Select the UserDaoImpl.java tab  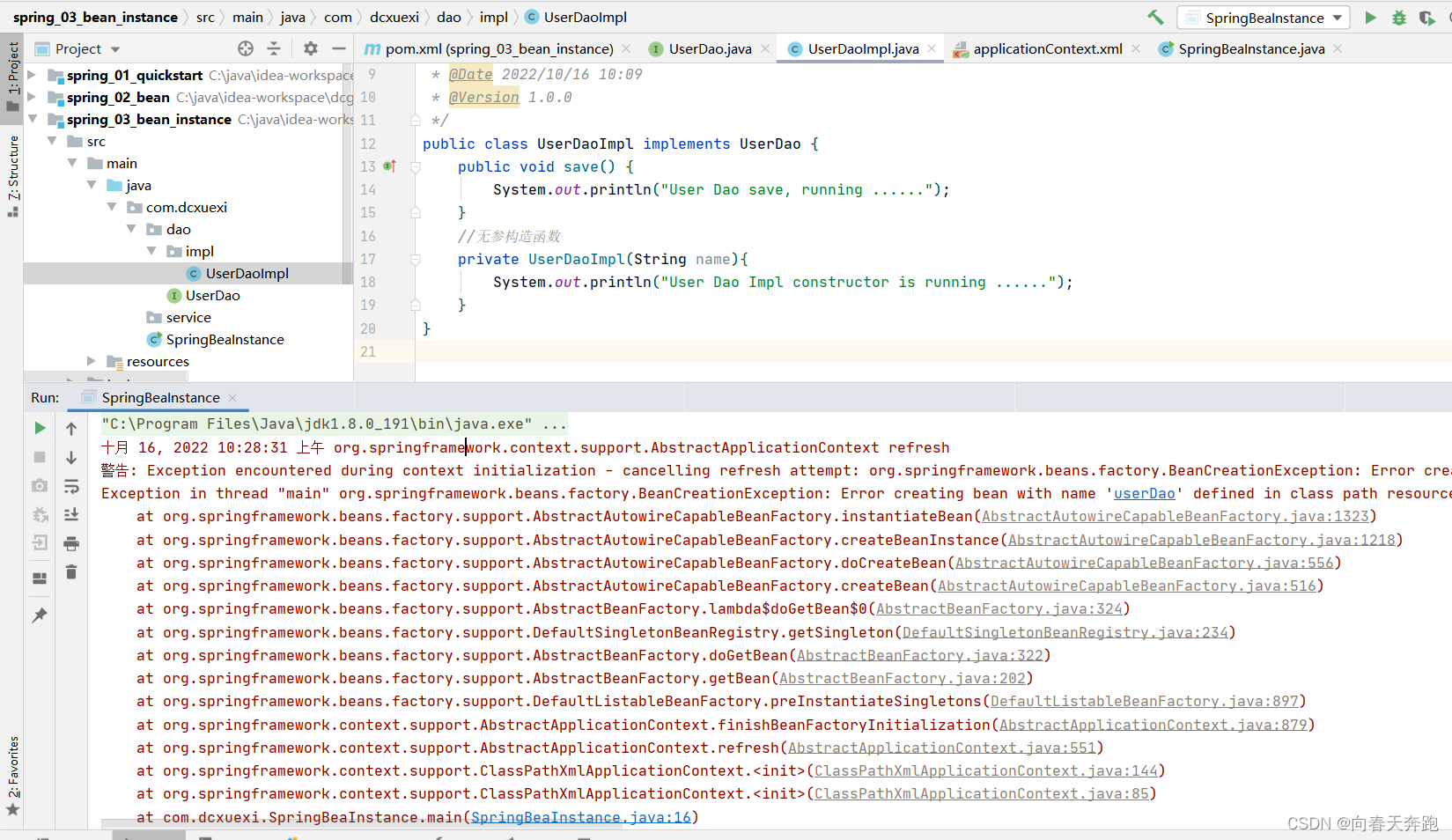862,49
